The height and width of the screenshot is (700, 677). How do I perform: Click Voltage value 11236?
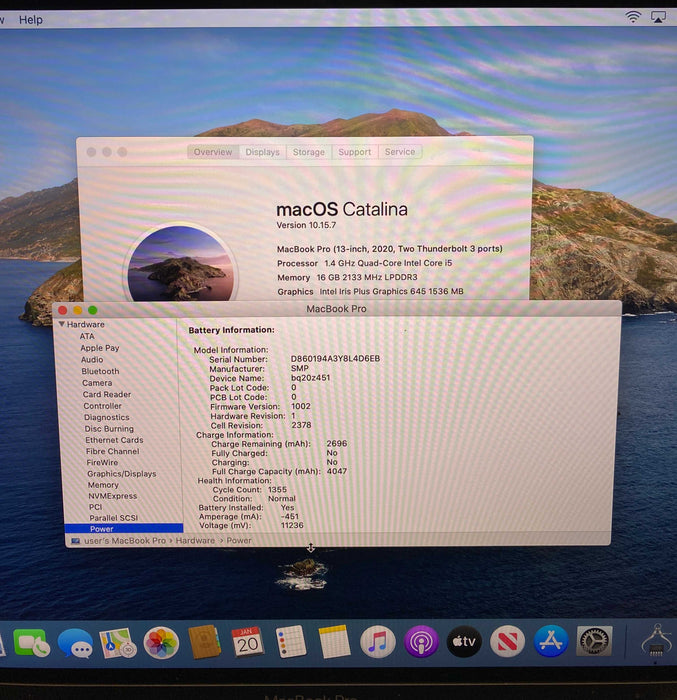[292, 525]
